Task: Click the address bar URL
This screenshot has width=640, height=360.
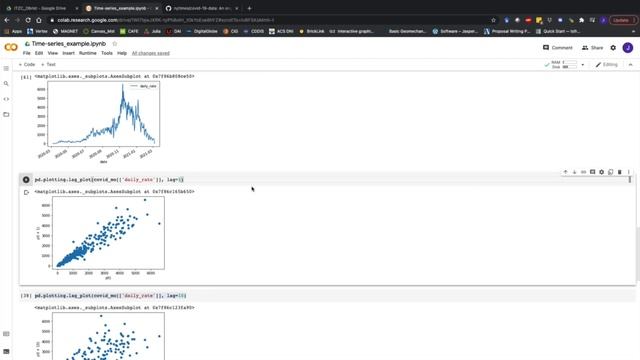Action: [x=166, y=20]
